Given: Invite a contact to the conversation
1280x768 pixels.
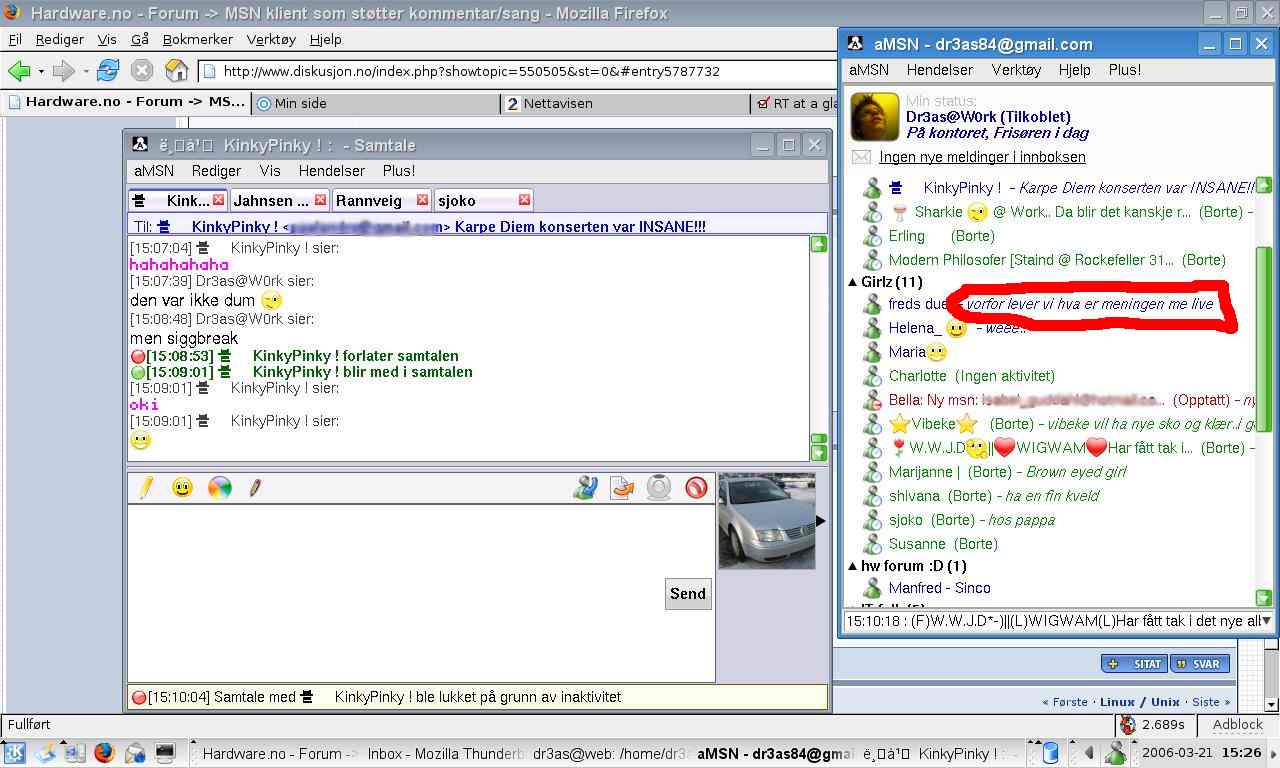Looking at the screenshot, I should coord(585,487).
